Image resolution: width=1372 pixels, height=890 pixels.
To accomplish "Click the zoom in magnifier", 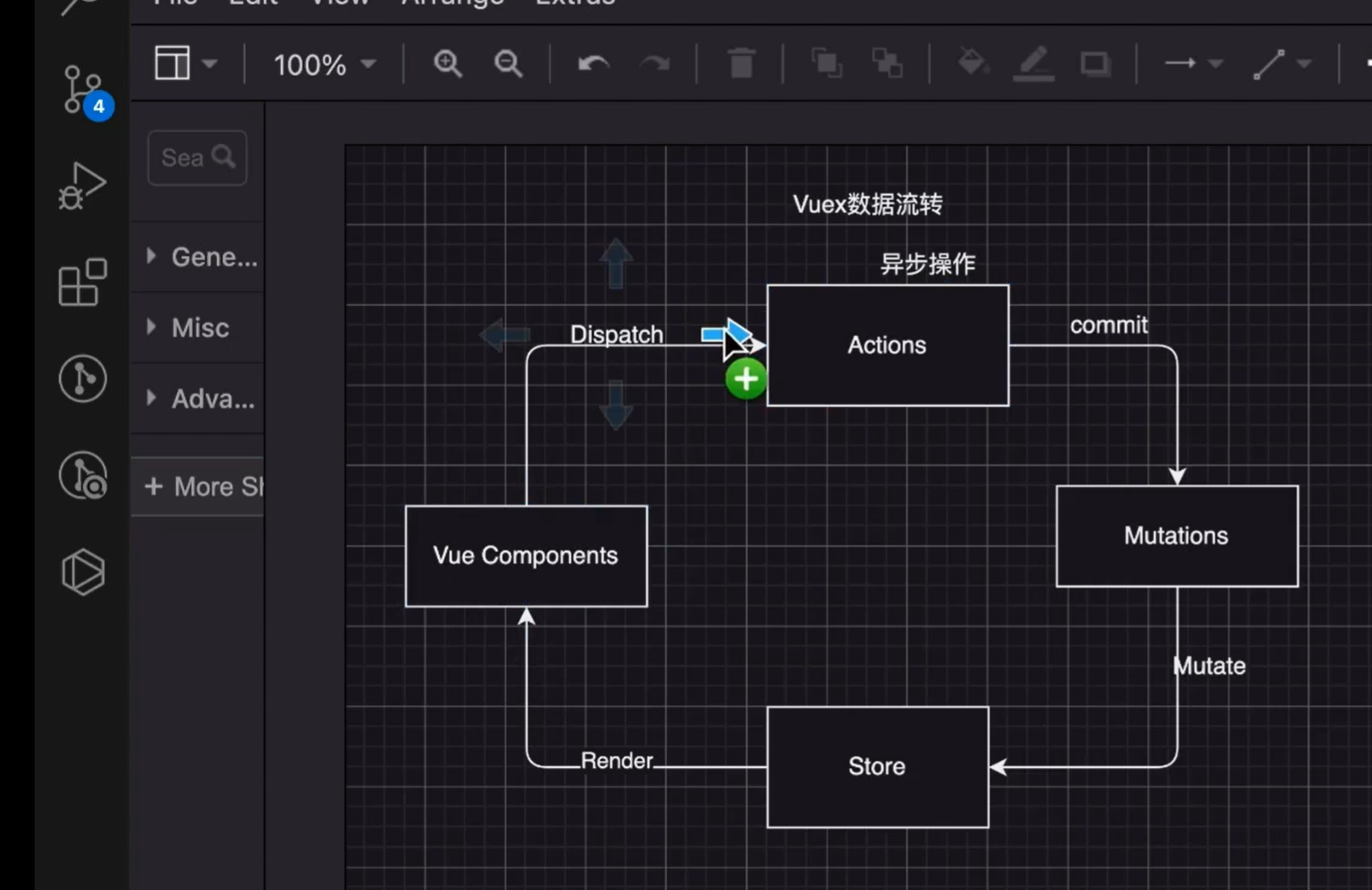I will pos(447,64).
